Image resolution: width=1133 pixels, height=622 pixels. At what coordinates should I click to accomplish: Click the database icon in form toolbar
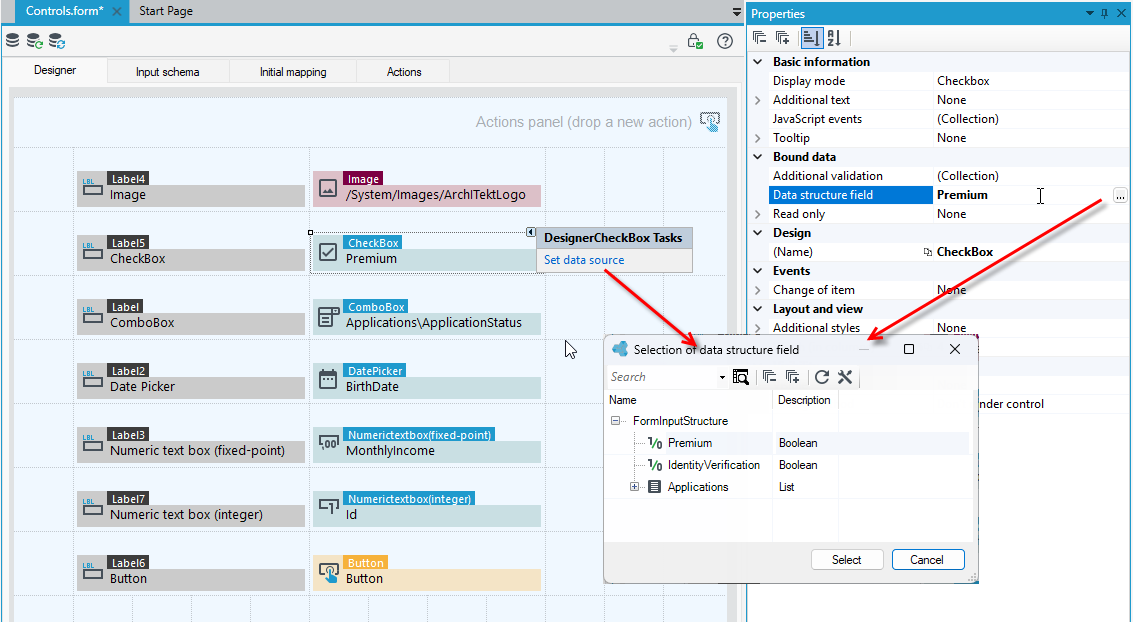pos(12,40)
